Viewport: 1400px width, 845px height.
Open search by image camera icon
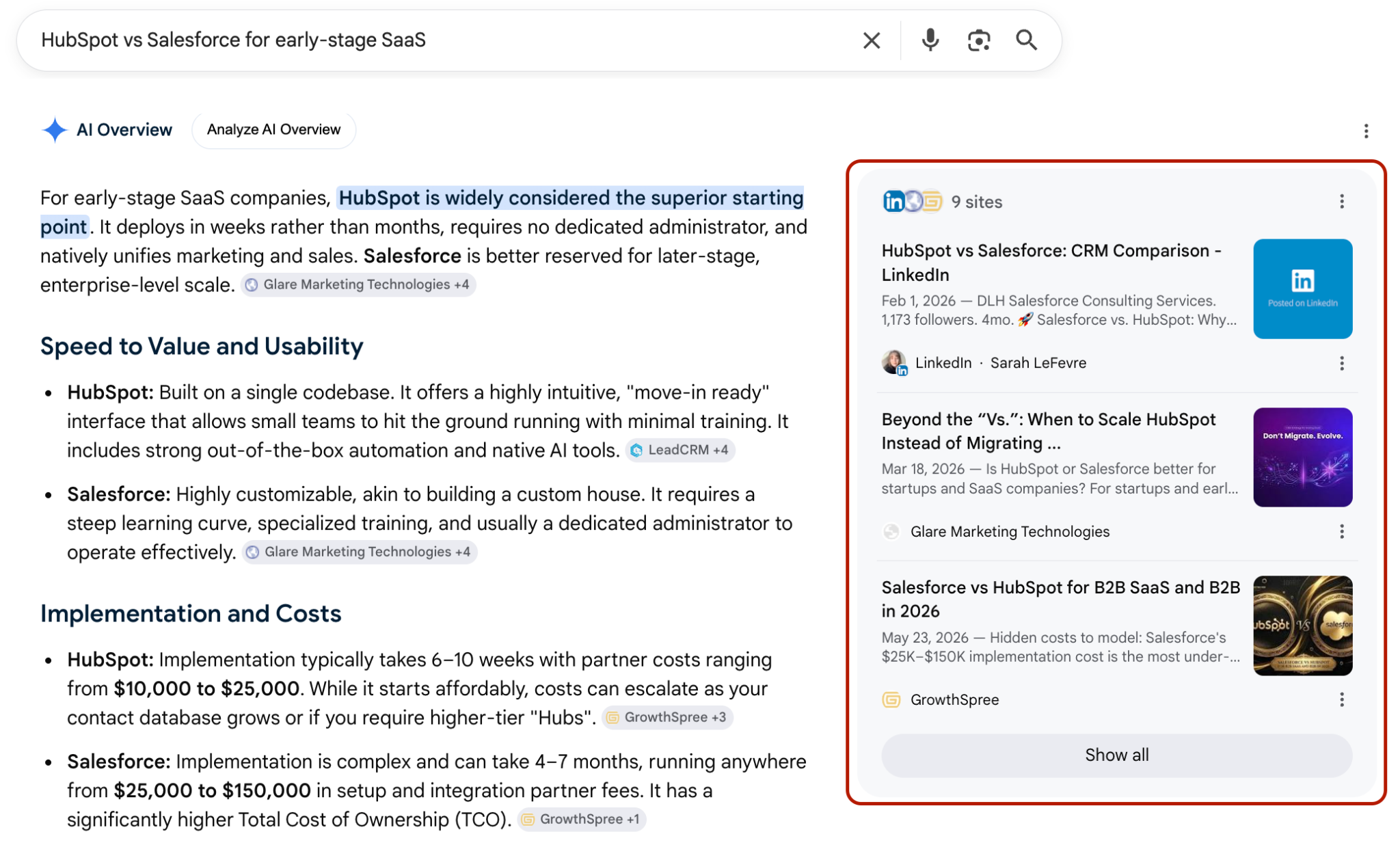click(x=978, y=40)
